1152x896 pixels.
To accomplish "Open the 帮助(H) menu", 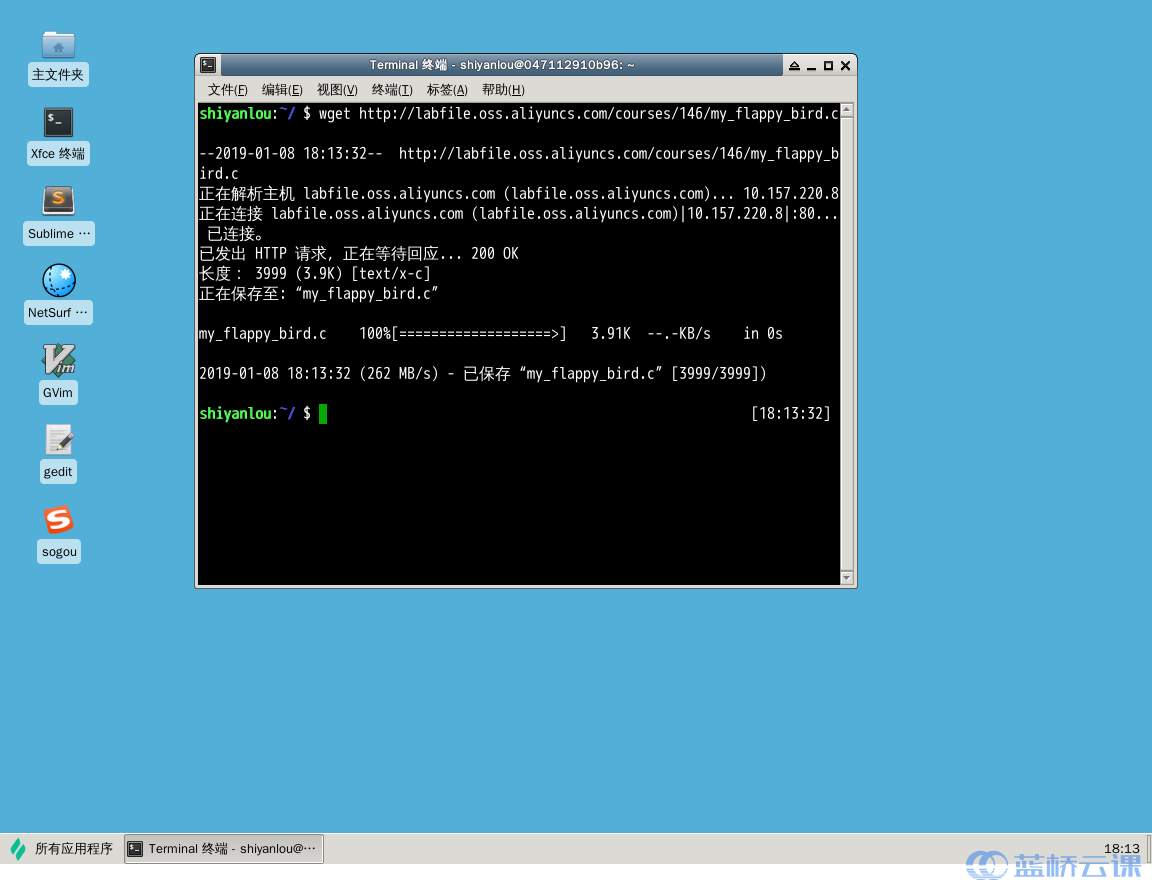I will coord(503,90).
